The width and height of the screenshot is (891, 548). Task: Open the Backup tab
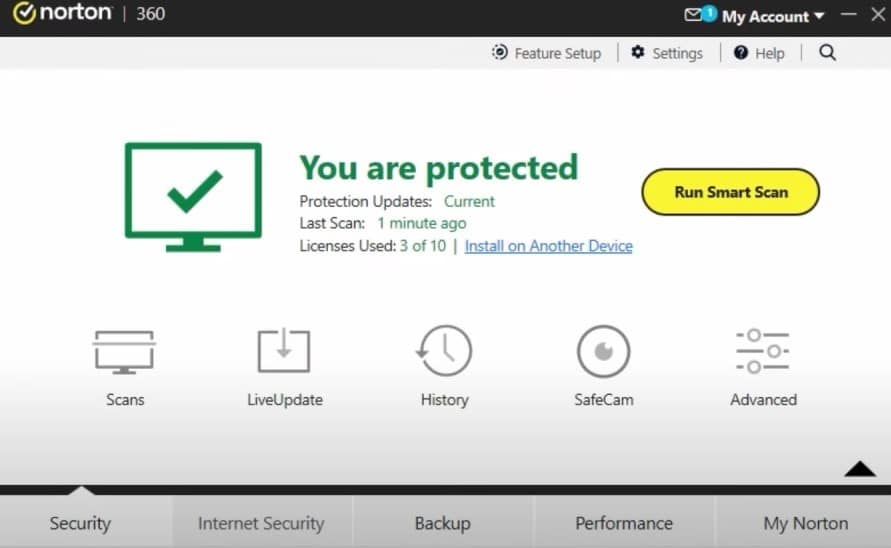(443, 523)
